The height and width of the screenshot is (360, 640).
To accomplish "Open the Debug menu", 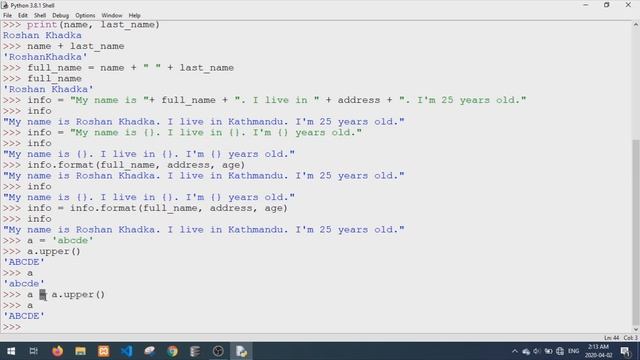I will [60, 16].
